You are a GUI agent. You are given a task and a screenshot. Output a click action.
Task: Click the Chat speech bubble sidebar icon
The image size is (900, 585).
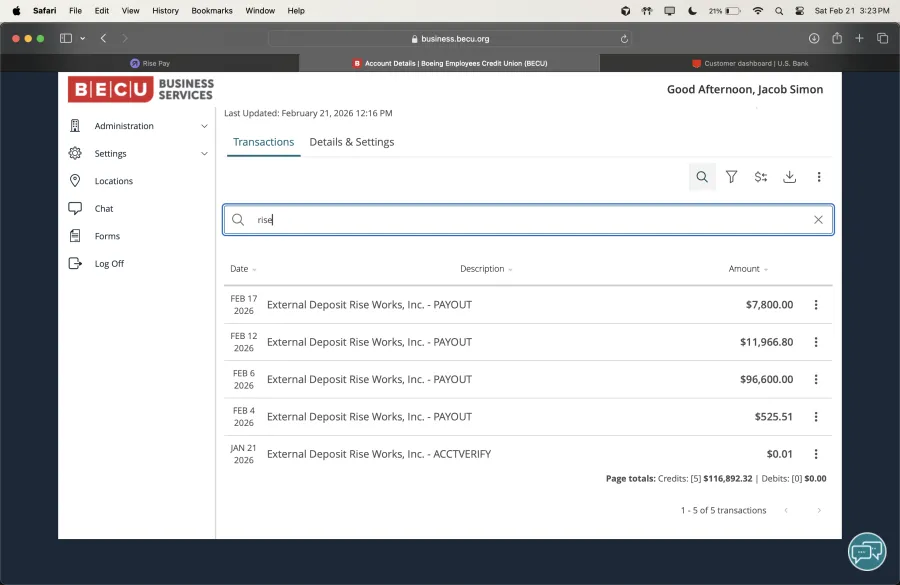(75, 208)
